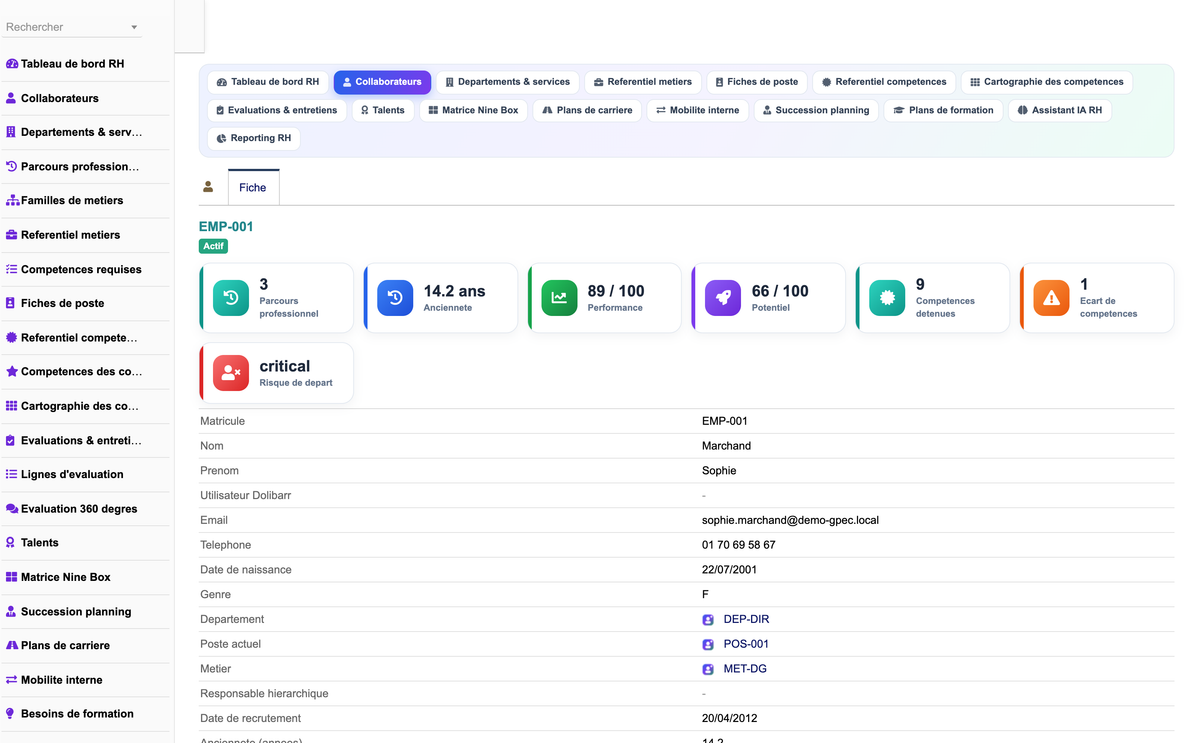Select the Fiche tab
Screen dimensions: 1200x743
pos(253,187)
